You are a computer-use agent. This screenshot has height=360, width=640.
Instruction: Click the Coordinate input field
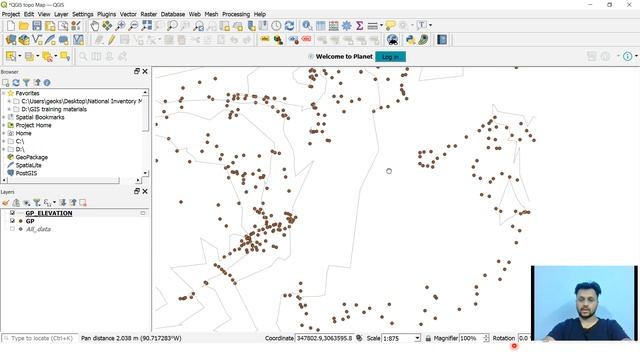pos(324,338)
